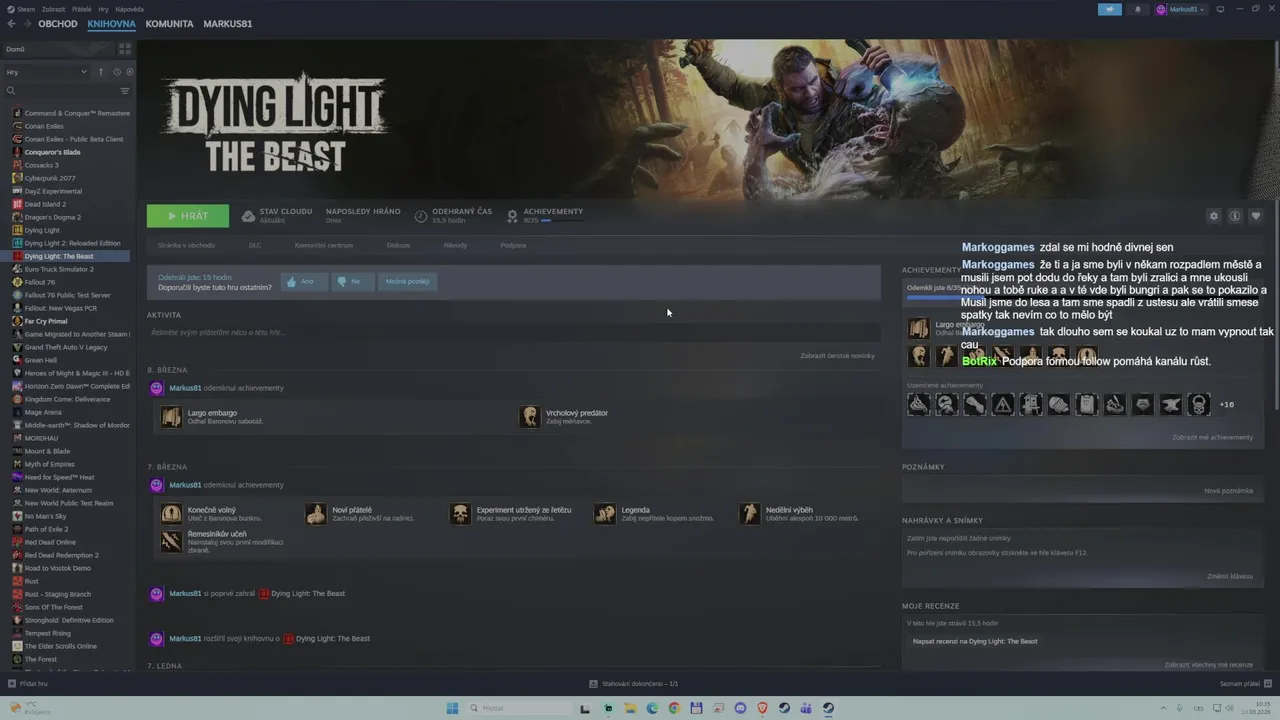
Task: Open the Largo embargo achievement icon
Action: pos(172,417)
